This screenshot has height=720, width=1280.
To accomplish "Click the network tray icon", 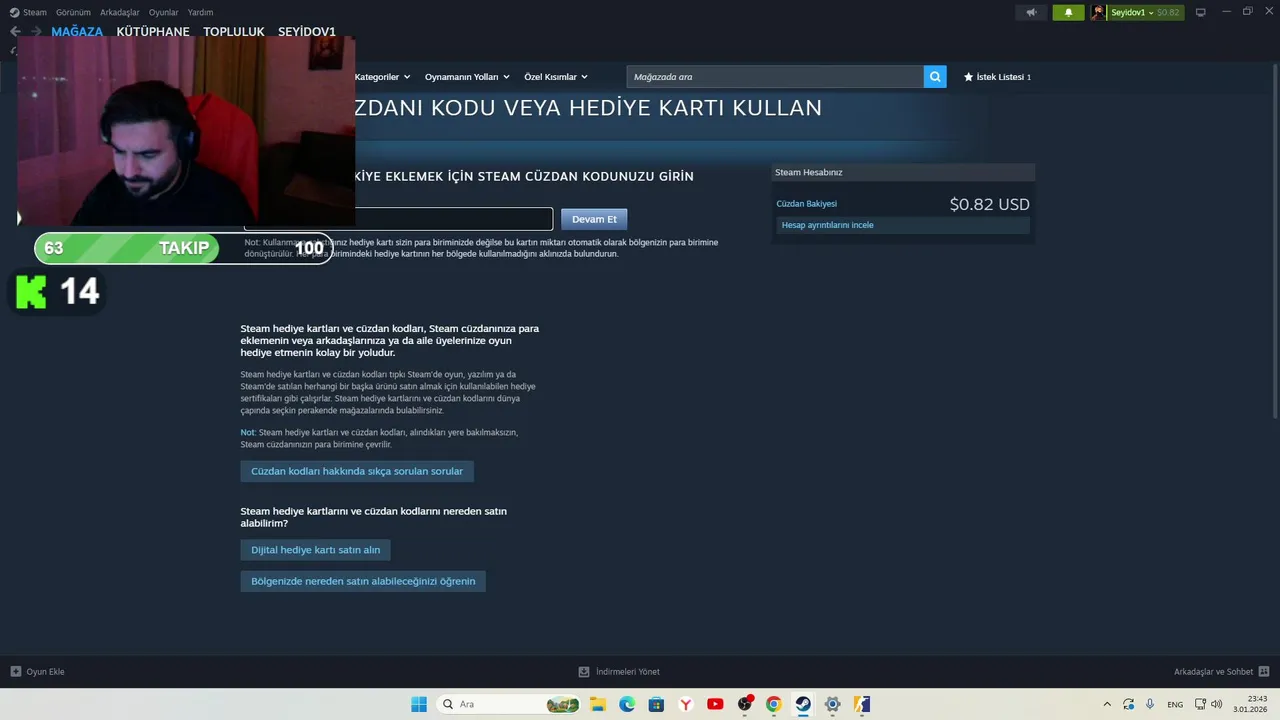I will (1201, 704).
